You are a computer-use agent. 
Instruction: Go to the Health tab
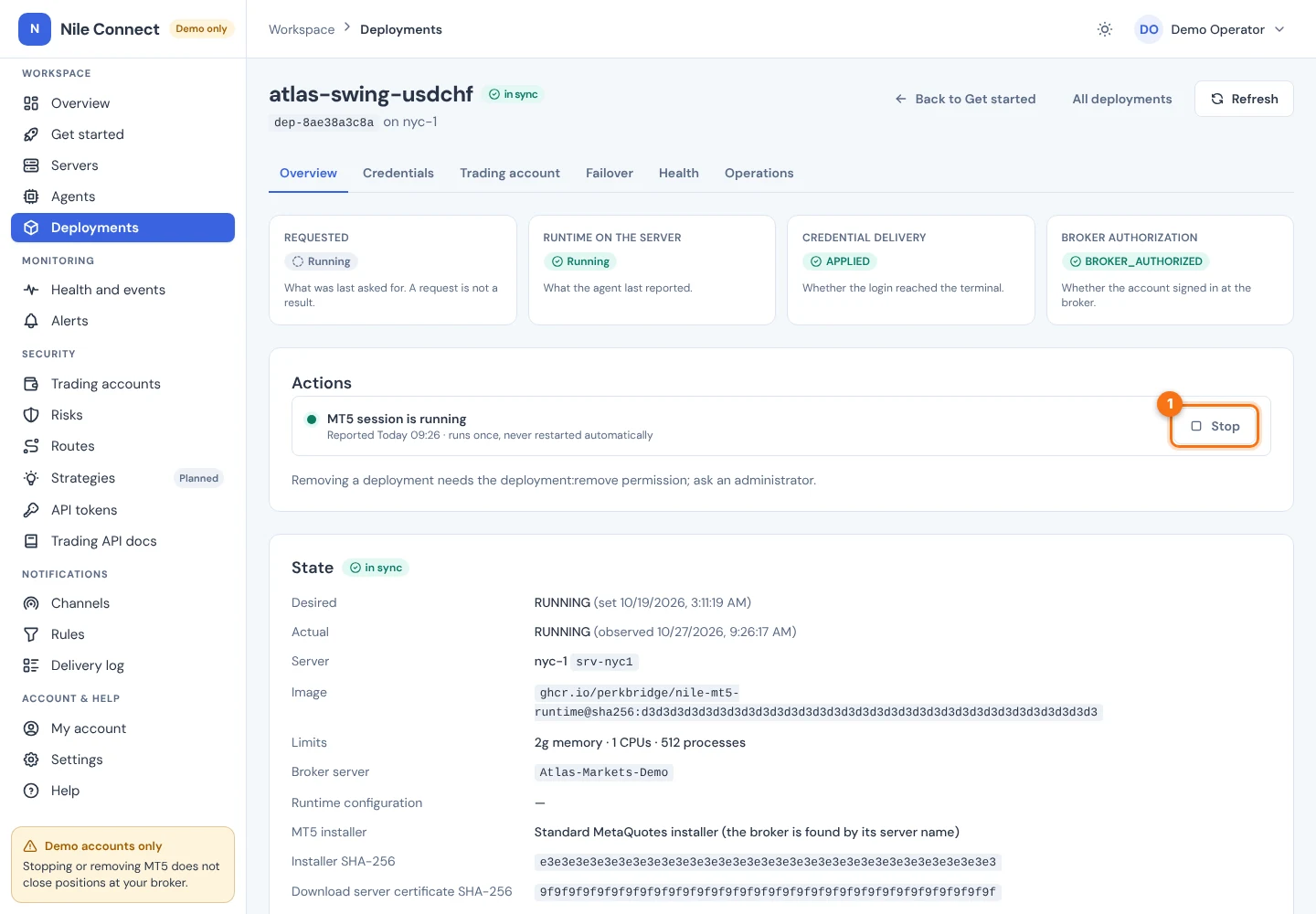(679, 173)
